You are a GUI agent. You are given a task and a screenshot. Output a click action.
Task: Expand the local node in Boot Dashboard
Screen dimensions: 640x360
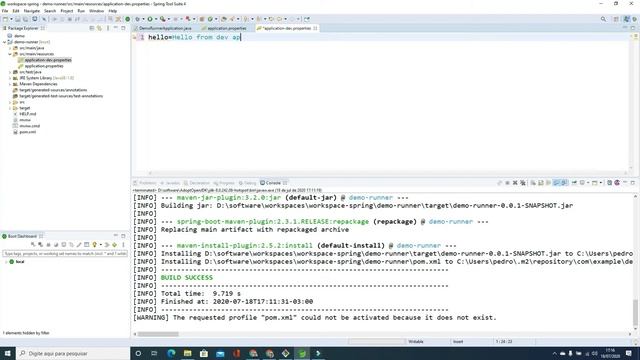(x=6, y=262)
